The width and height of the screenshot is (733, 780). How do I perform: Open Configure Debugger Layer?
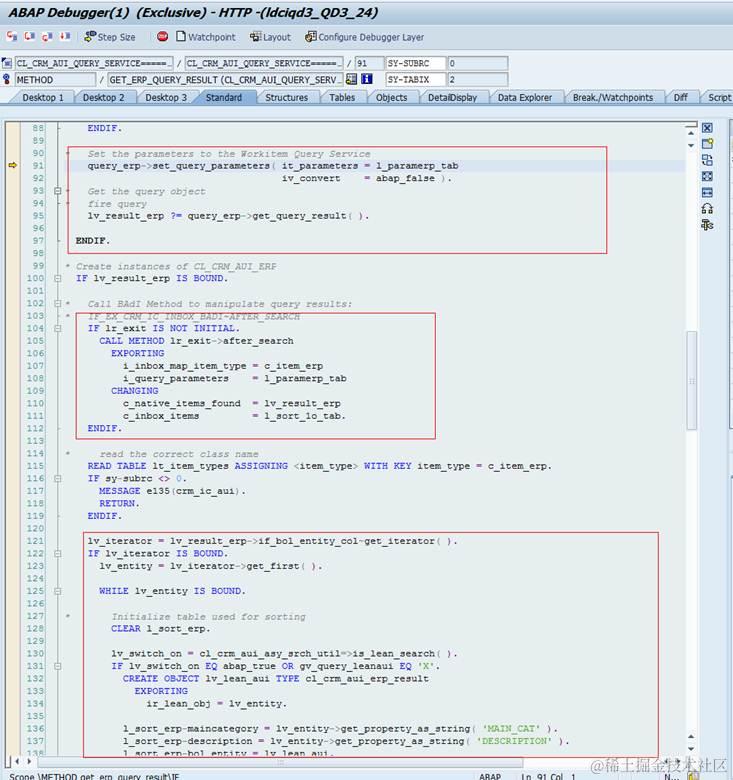365,37
